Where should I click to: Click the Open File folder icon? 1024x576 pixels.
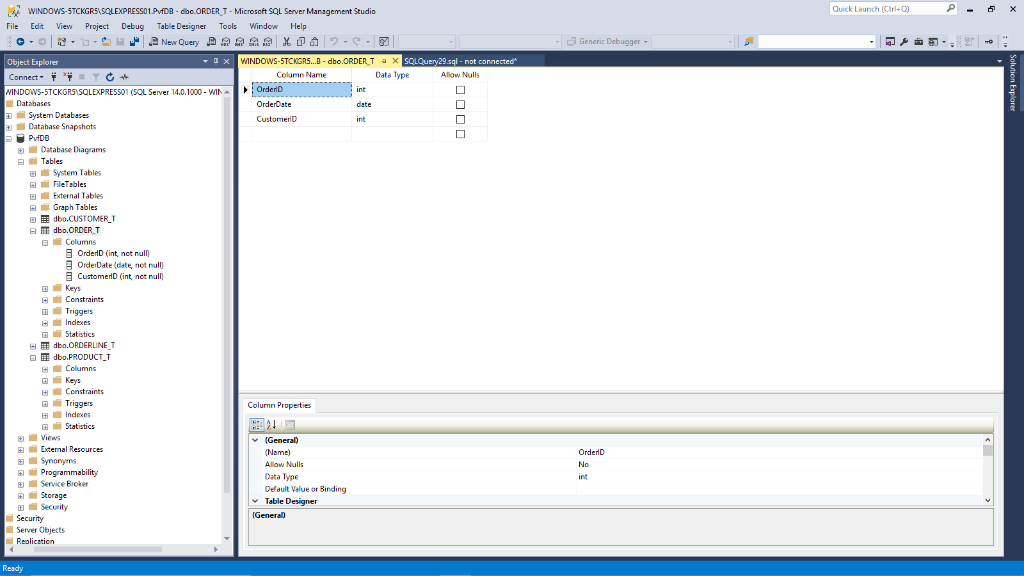pos(106,42)
